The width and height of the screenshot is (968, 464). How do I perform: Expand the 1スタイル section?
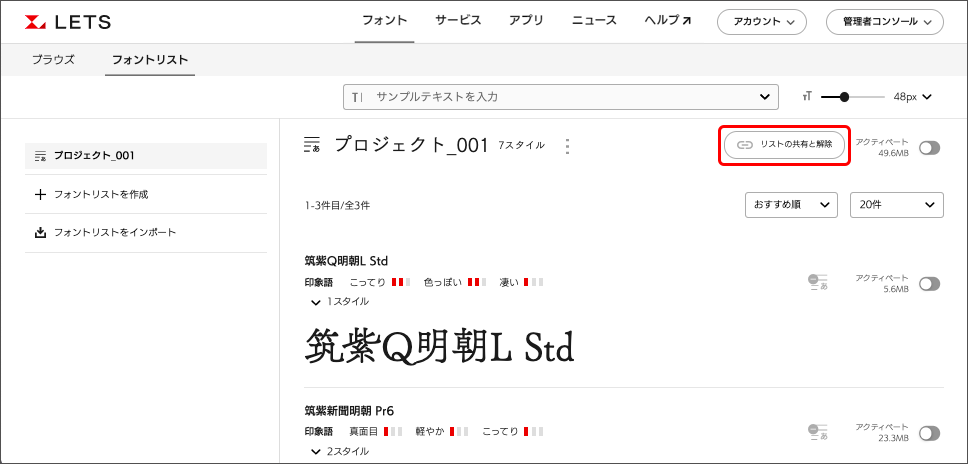click(x=340, y=301)
